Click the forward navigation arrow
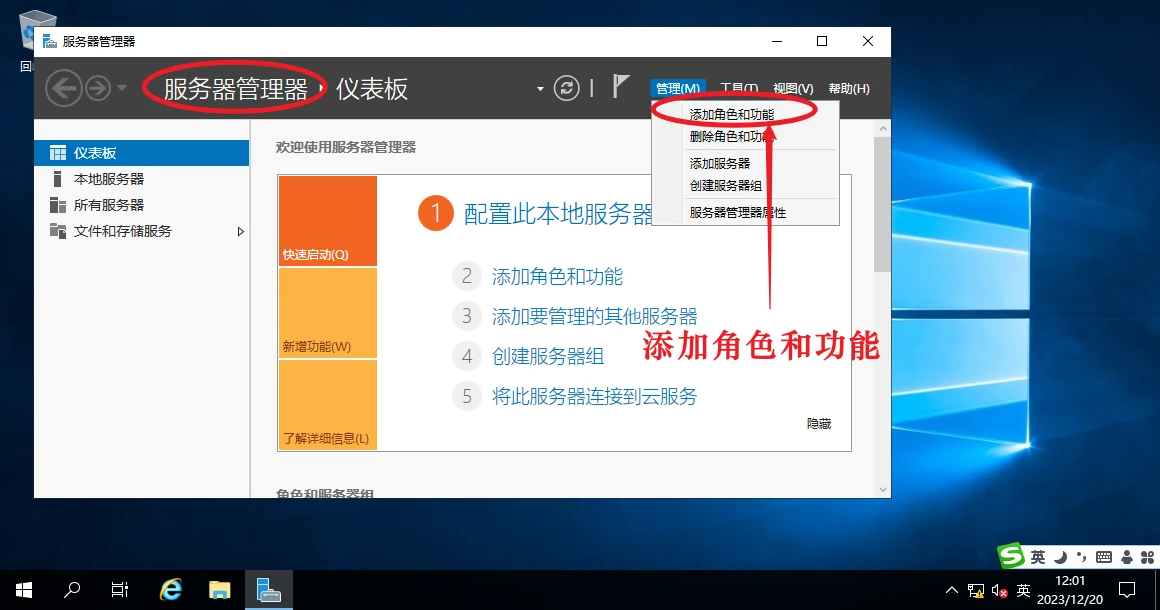The image size is (1160, 610). (98, 89)
